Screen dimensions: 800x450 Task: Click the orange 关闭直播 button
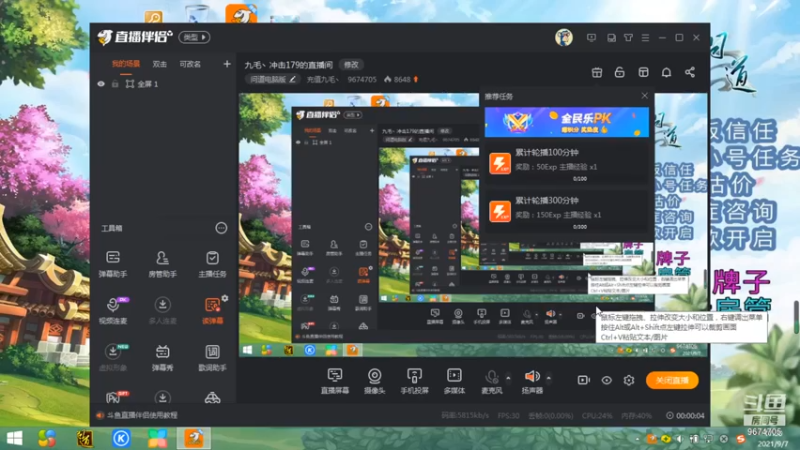pyautogui.click(x=672, y=380)
